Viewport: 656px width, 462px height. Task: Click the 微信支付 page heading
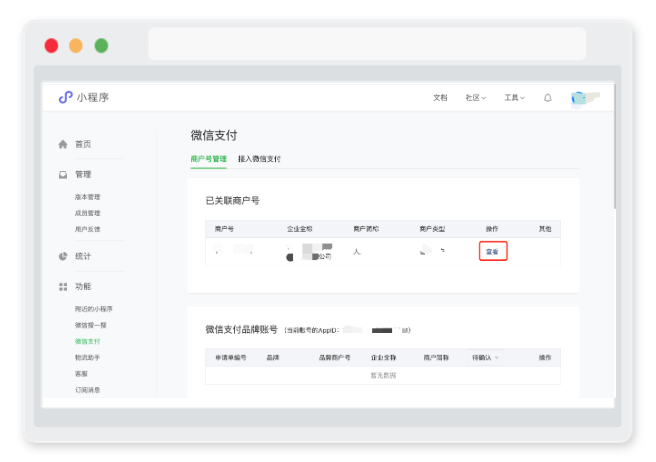214,136
